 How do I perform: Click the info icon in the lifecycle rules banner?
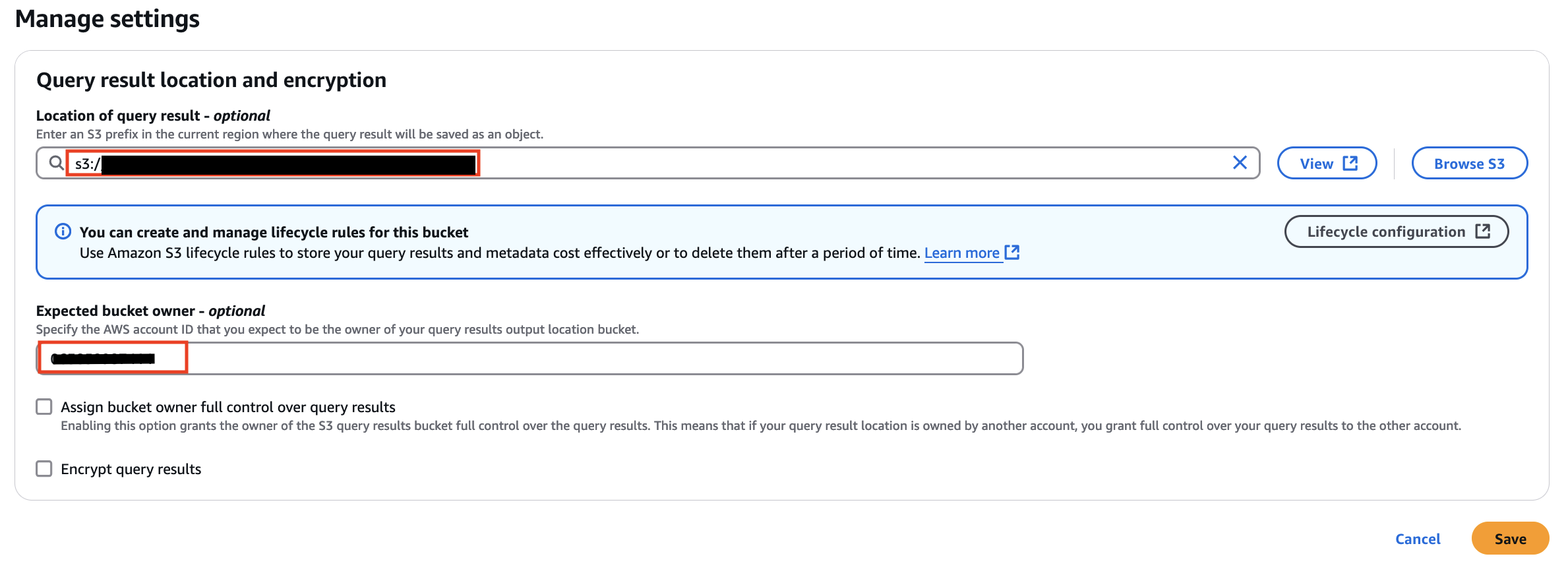pyautogui.click(x=63, y=231)
